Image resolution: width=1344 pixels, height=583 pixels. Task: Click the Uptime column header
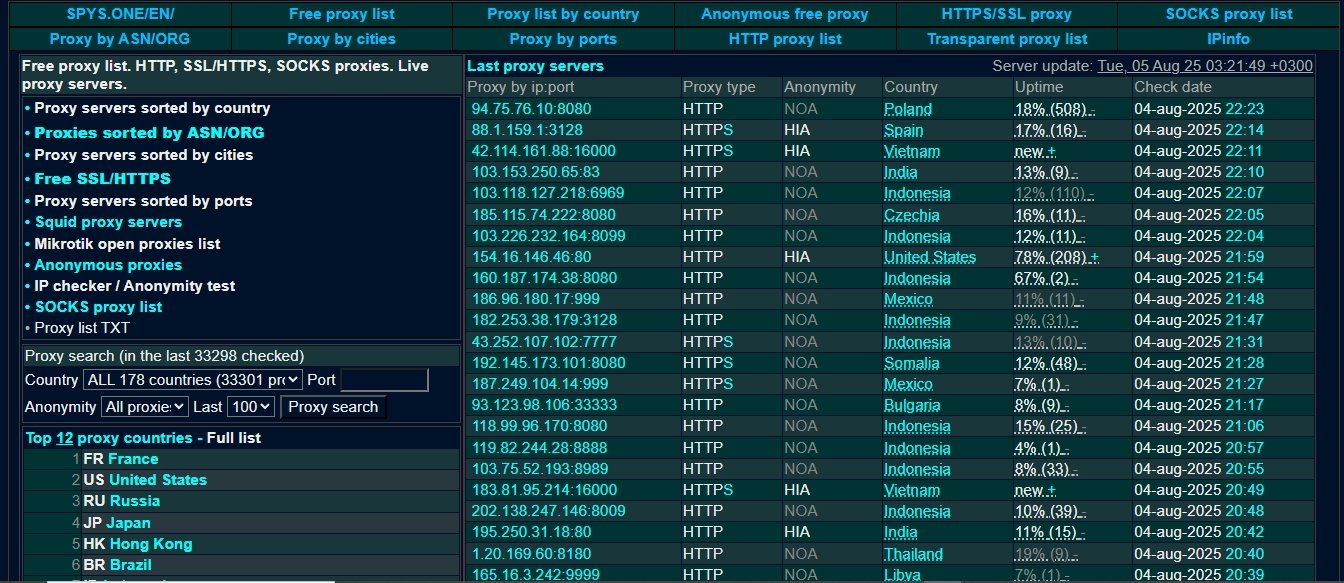(1038, 87)
